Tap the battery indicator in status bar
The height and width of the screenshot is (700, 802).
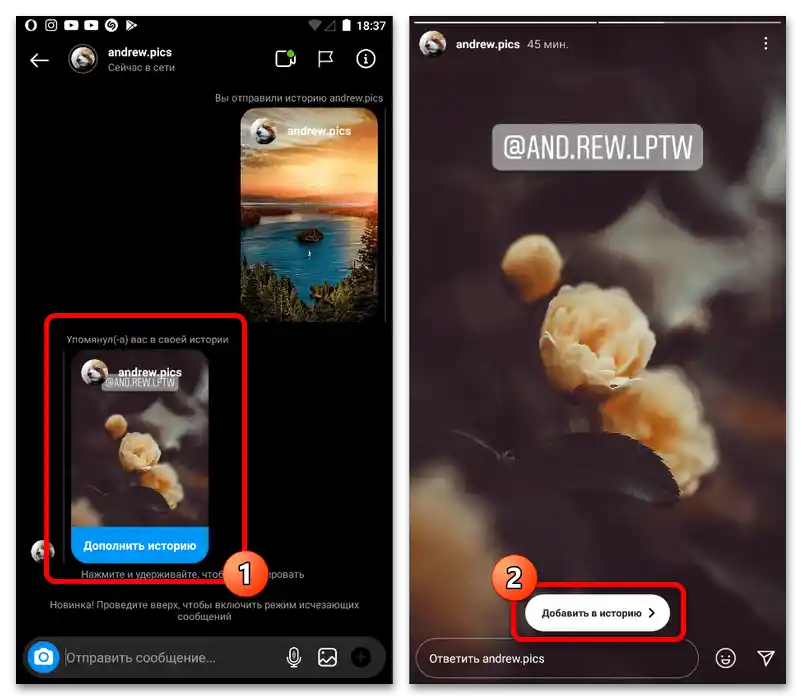[347, 25]
